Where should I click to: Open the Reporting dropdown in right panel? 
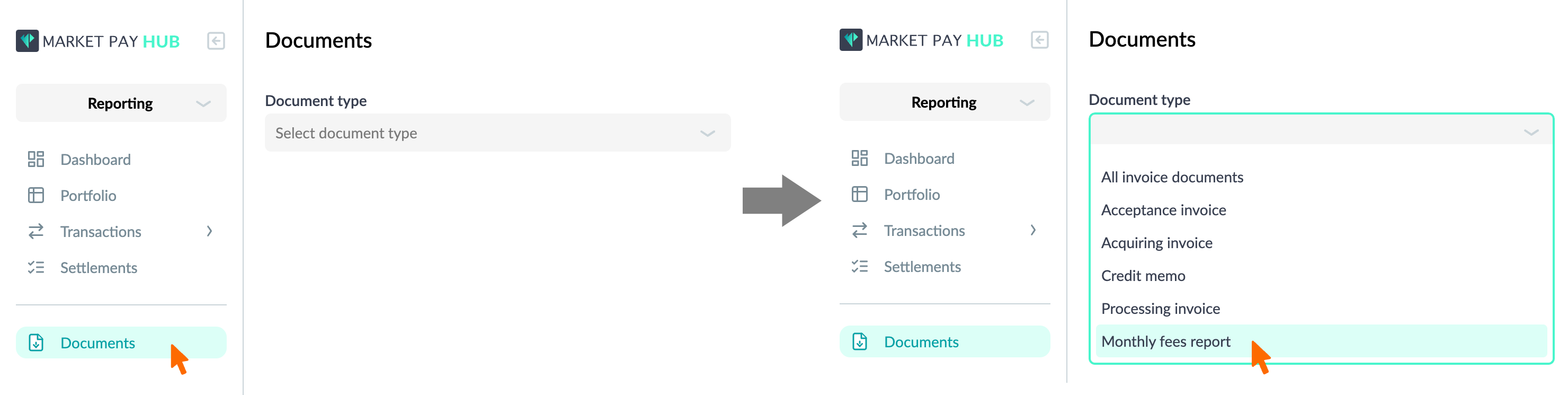945,102
